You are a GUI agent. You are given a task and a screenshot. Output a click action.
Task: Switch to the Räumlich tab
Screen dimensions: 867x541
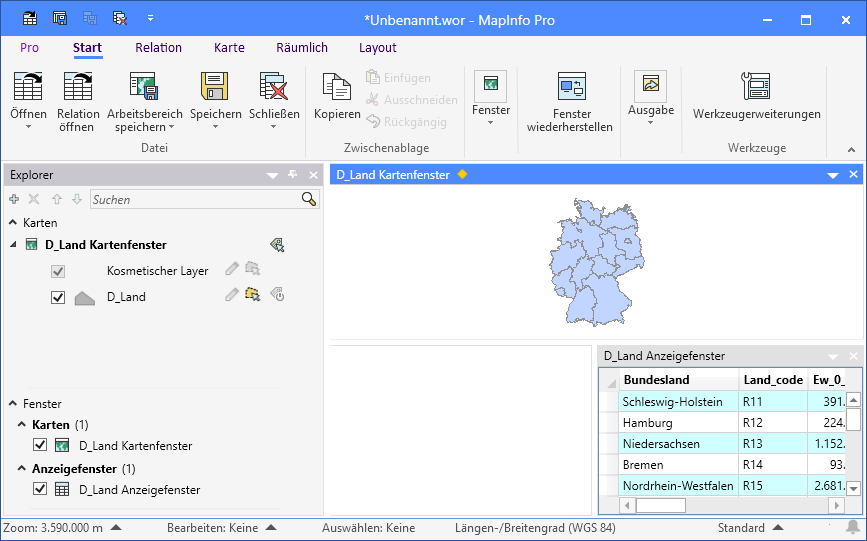click(302, 48)
